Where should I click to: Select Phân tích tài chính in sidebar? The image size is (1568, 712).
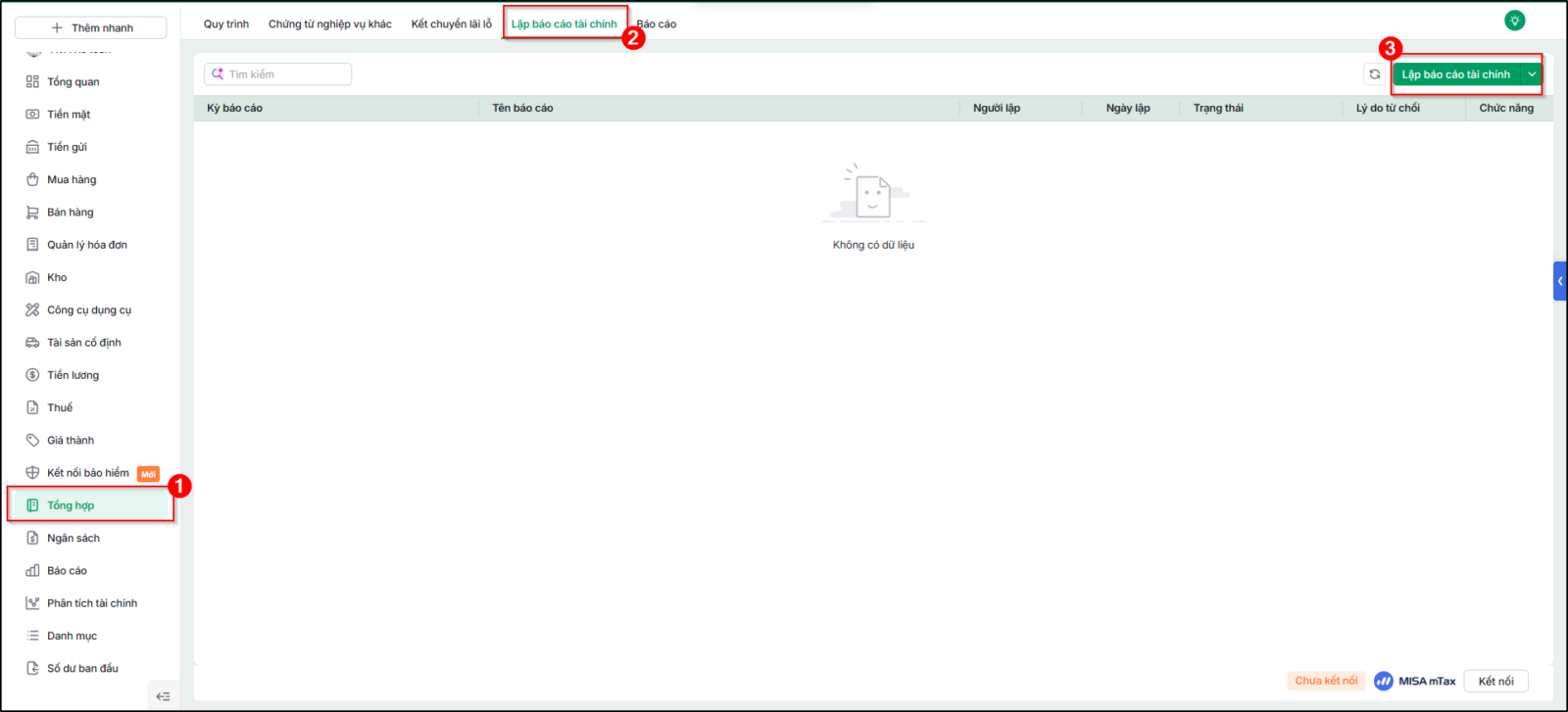click(x=90, y=603)
